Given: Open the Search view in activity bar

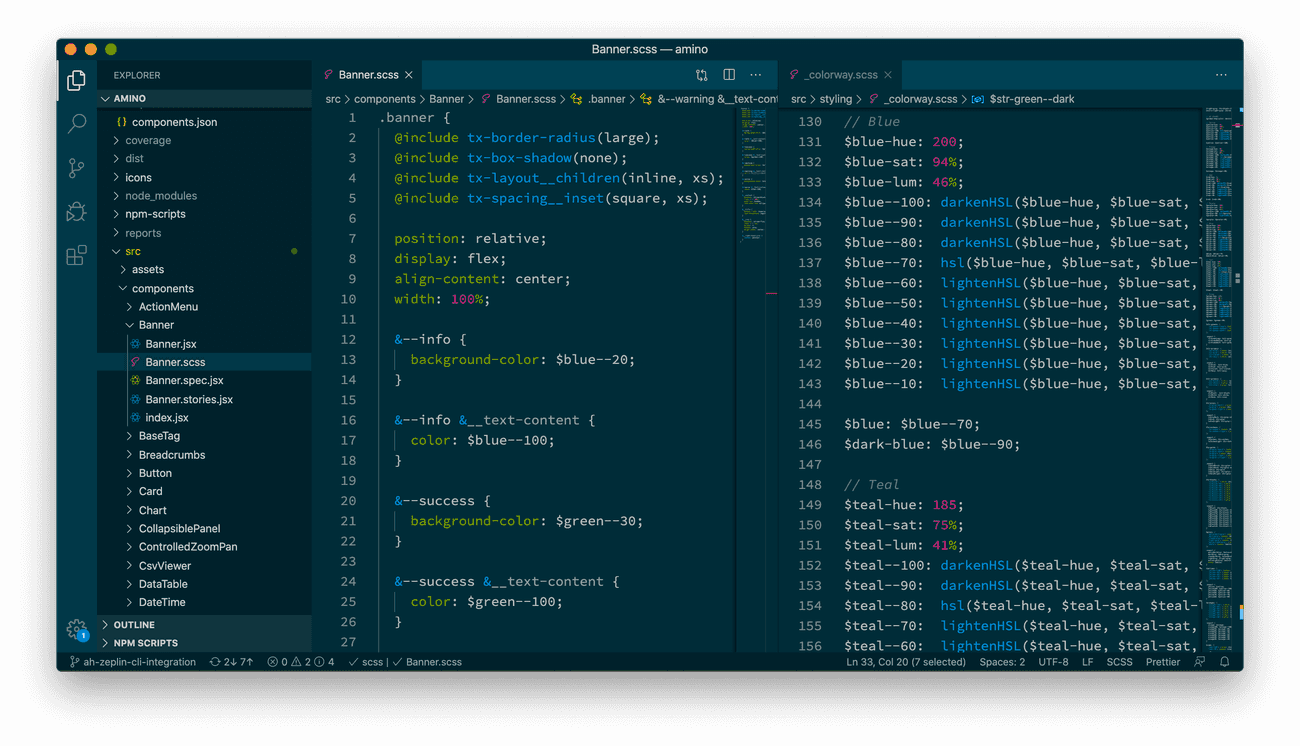Looking at the screenshot, I should pyautogui.click(x=76, y=124).
